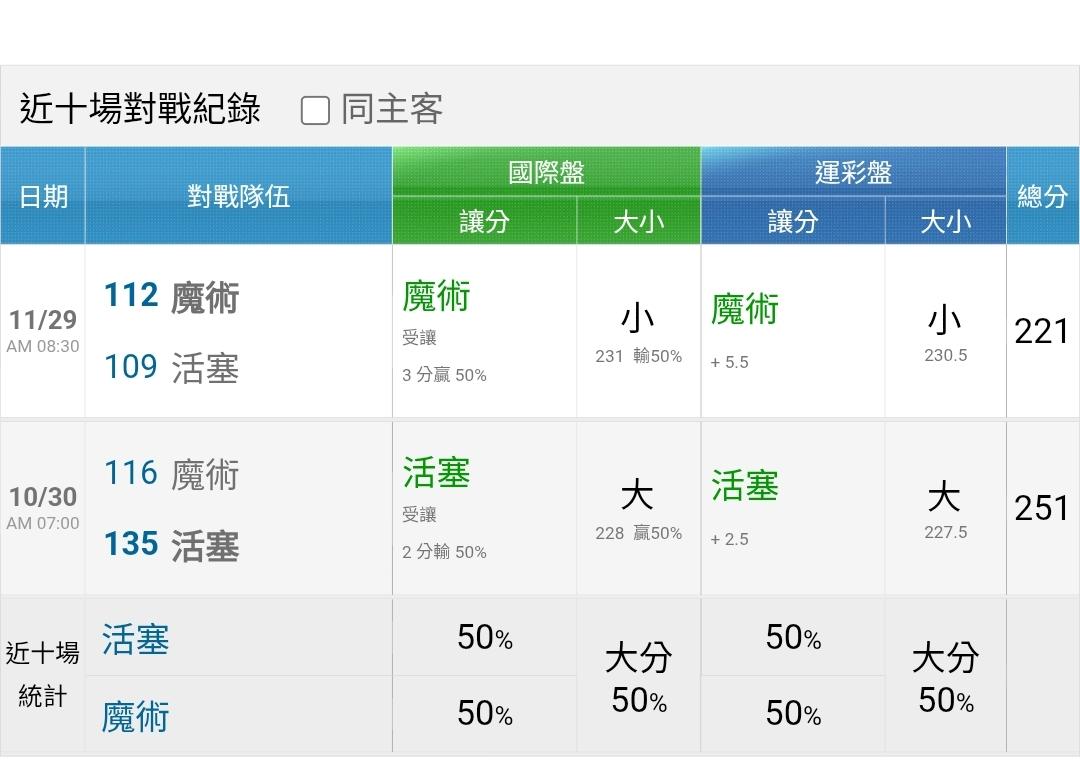
Task: Click the total score 221 cell
Action: point(1042,331)
